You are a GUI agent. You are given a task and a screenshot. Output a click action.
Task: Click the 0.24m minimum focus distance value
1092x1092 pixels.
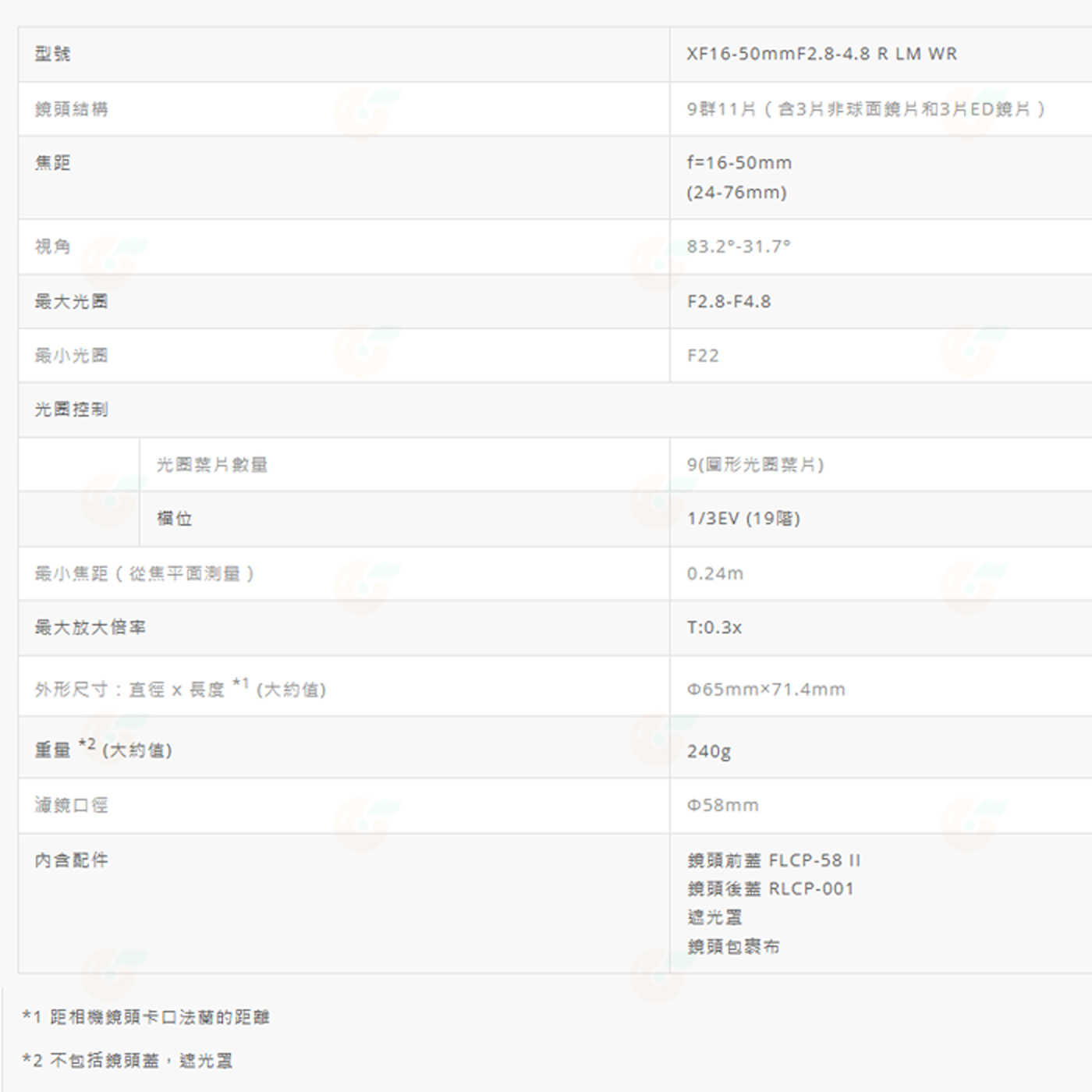pos(714,573)
